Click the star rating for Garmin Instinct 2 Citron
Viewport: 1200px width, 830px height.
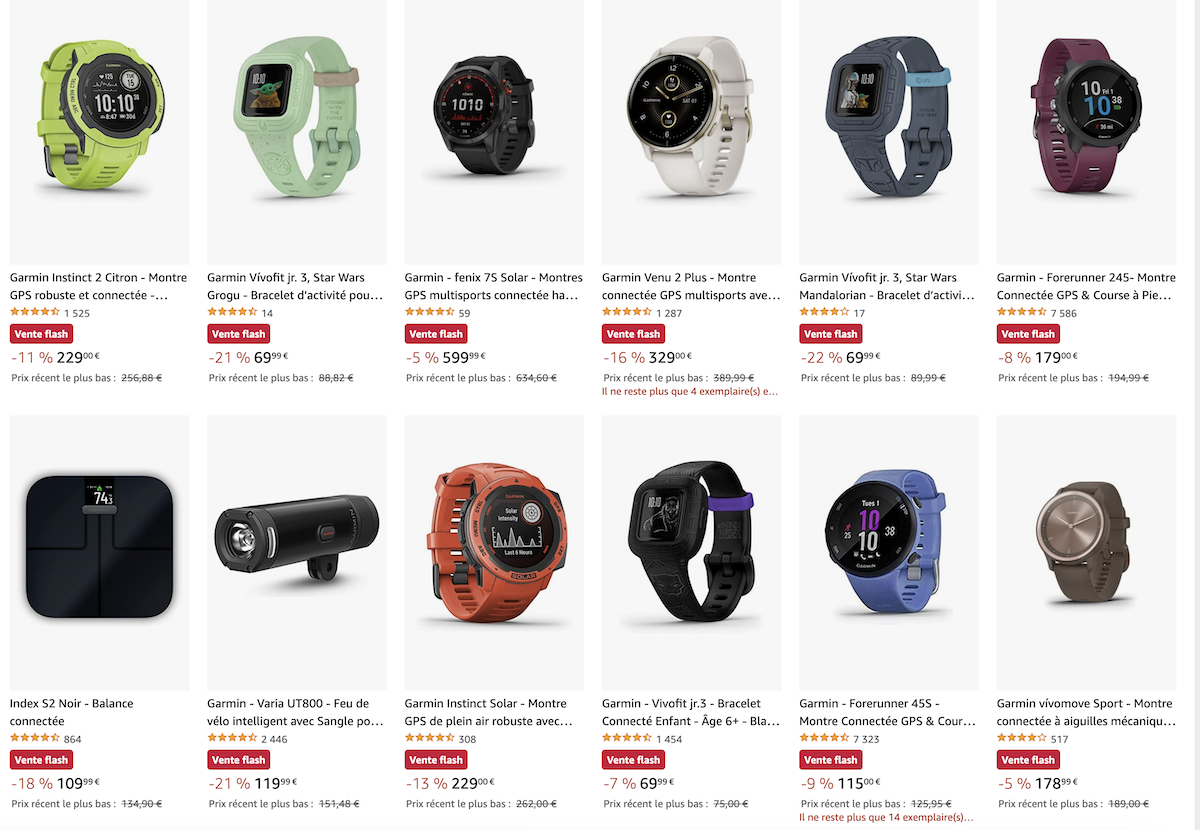[34, 312]
